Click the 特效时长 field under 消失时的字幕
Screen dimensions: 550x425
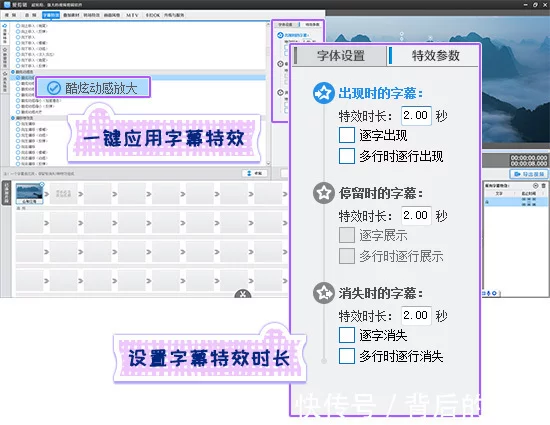[416, 315]
